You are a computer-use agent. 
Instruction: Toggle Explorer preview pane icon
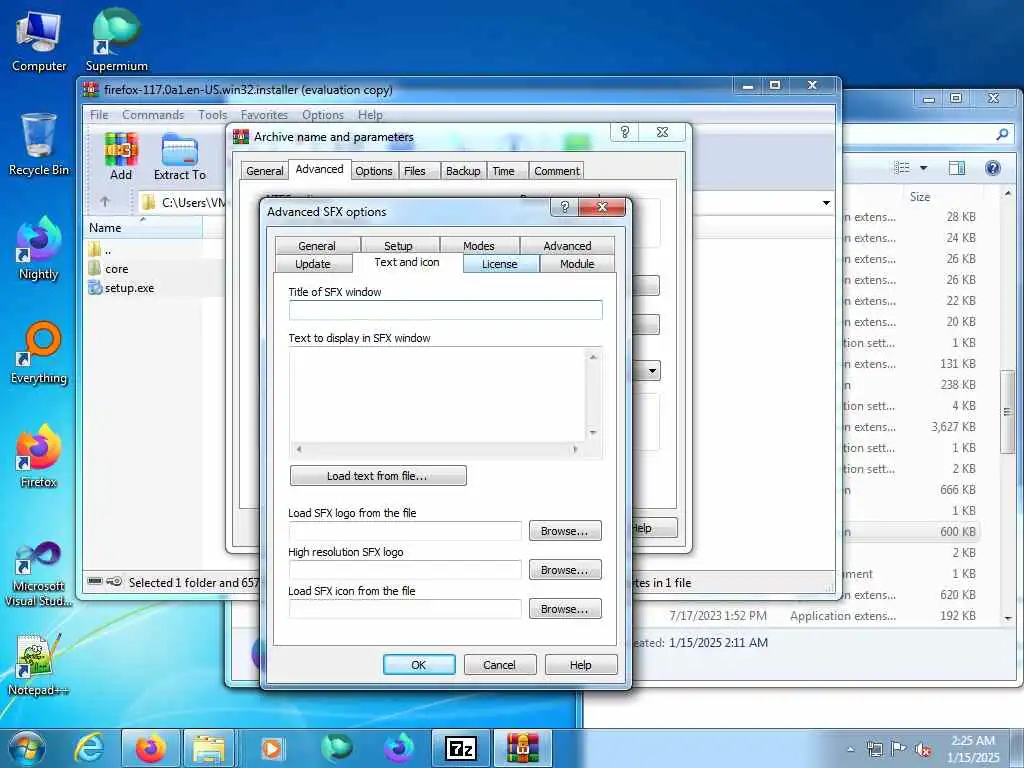pyautogui.click(x=957, y=168)
